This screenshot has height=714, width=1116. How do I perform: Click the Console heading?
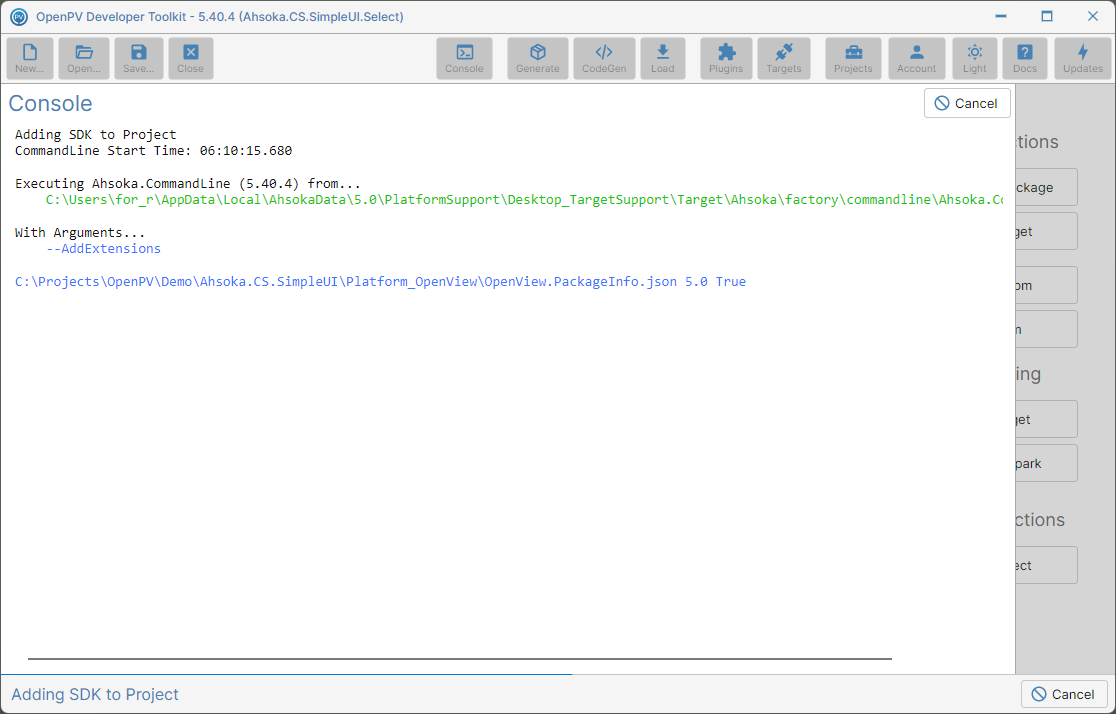(x=51, y=103)
